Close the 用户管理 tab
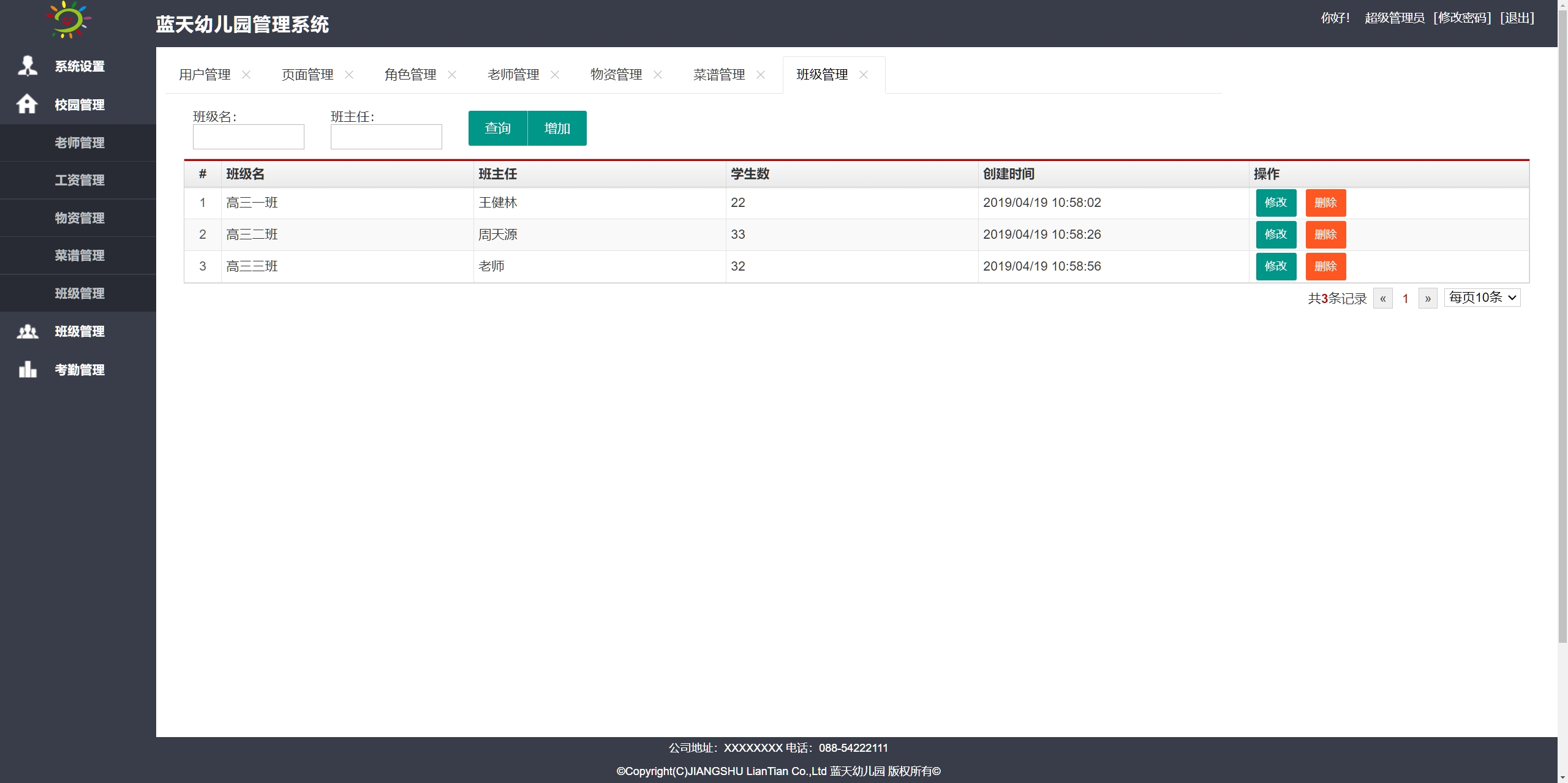This screenshot has height=783, width=1568. [x=246, y=75]
